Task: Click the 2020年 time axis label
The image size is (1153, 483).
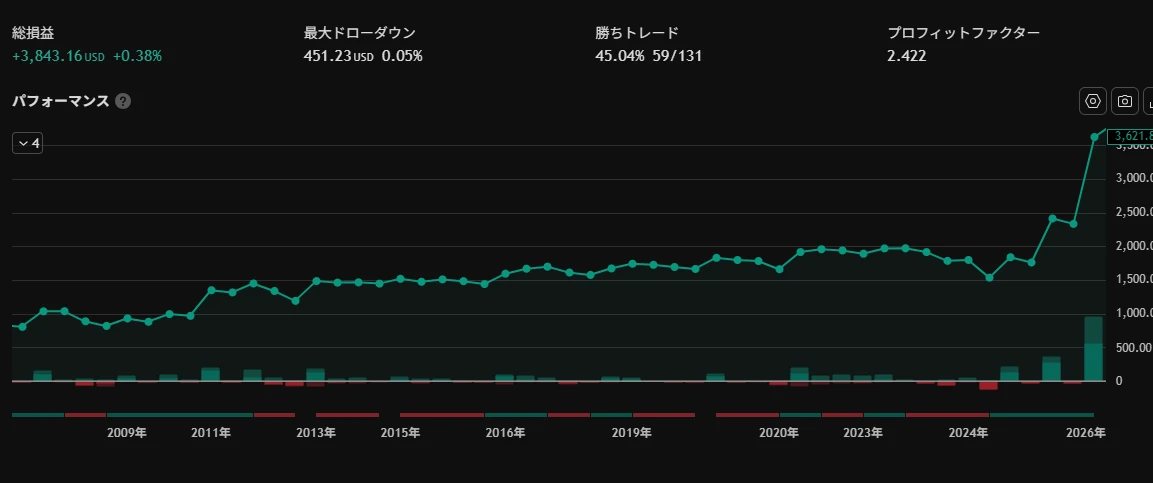Action: pyautogui.click(x=779, y=433)
